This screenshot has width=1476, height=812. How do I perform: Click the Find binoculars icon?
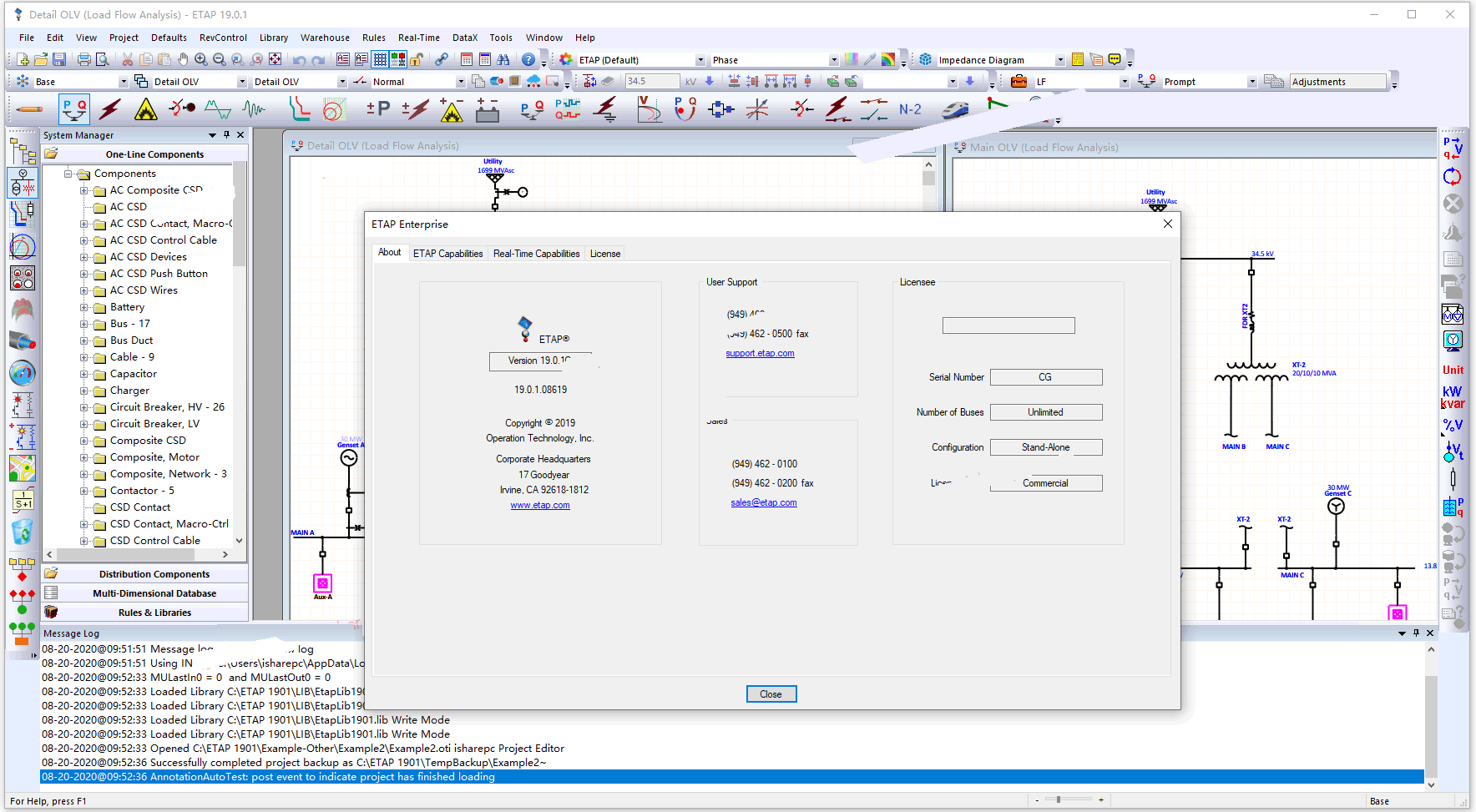pos(503,59)
